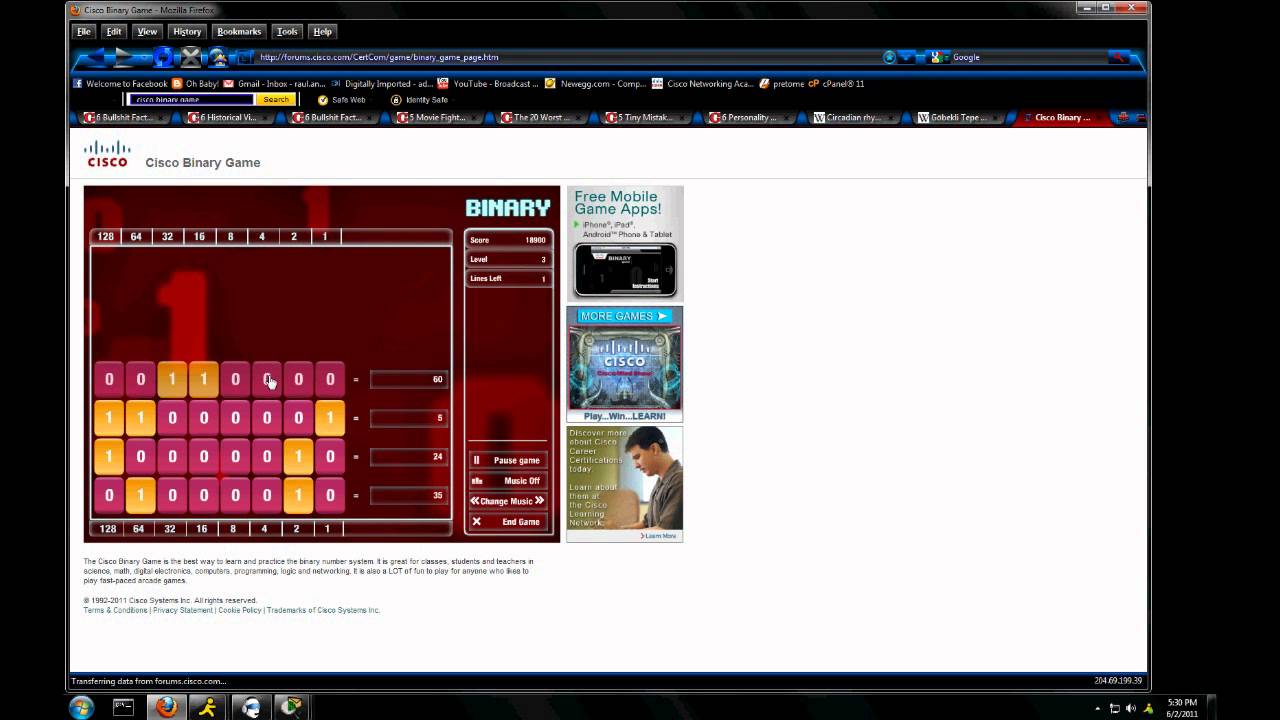
Task: Switch to the Göbekli Tepe tab
Action: (958, 117)
